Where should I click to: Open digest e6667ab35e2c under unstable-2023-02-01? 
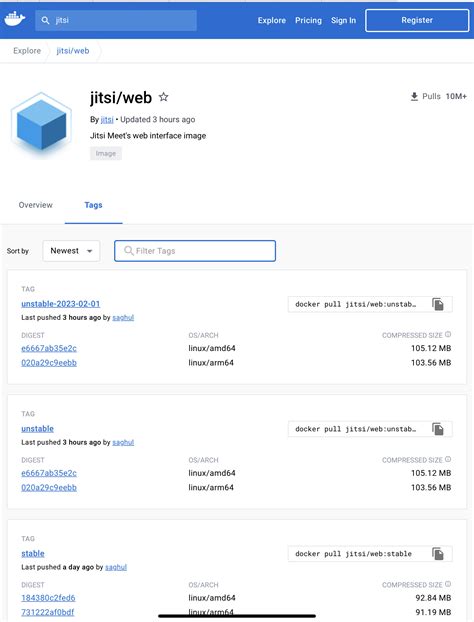49,348
